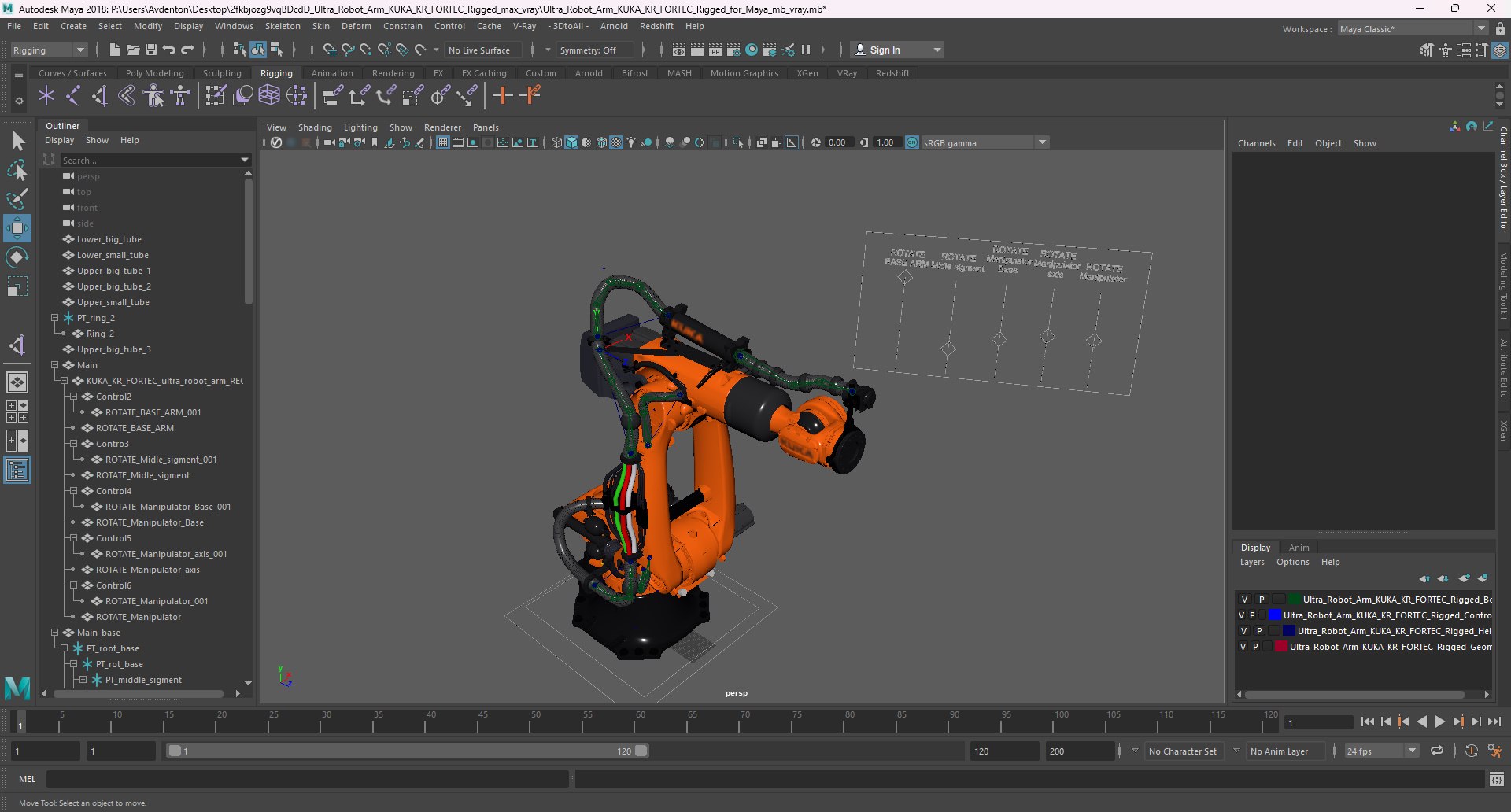Toggle visibility V of the Helpers layer
Image resolution: width=1511 pixels, height=812 pixels.
click(x=1244, y=631)
